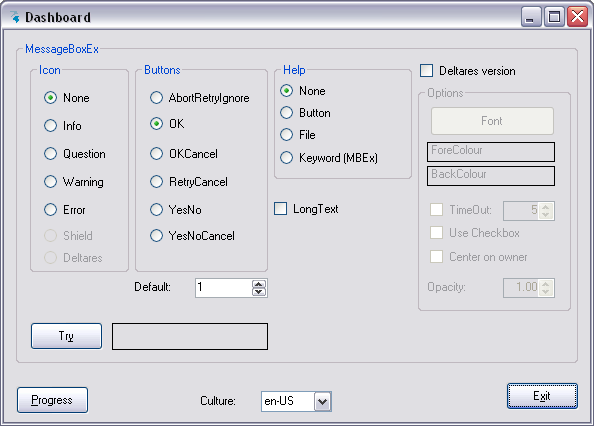This screenshot has height=426, width=594.
Task: Open the Progress dialog button
Action: point(52,400)
